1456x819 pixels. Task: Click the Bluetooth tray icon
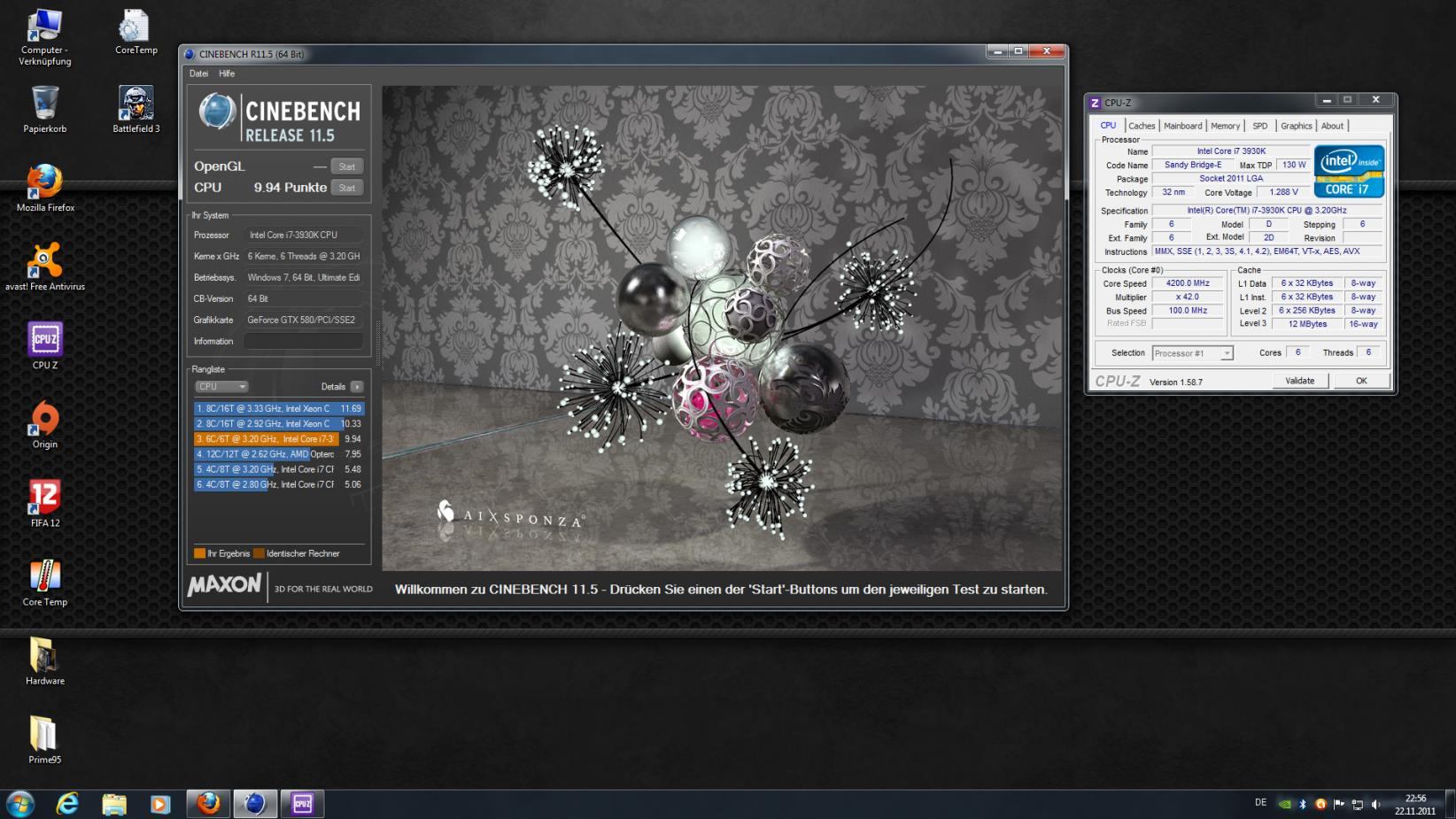[x=1303, y=804]
